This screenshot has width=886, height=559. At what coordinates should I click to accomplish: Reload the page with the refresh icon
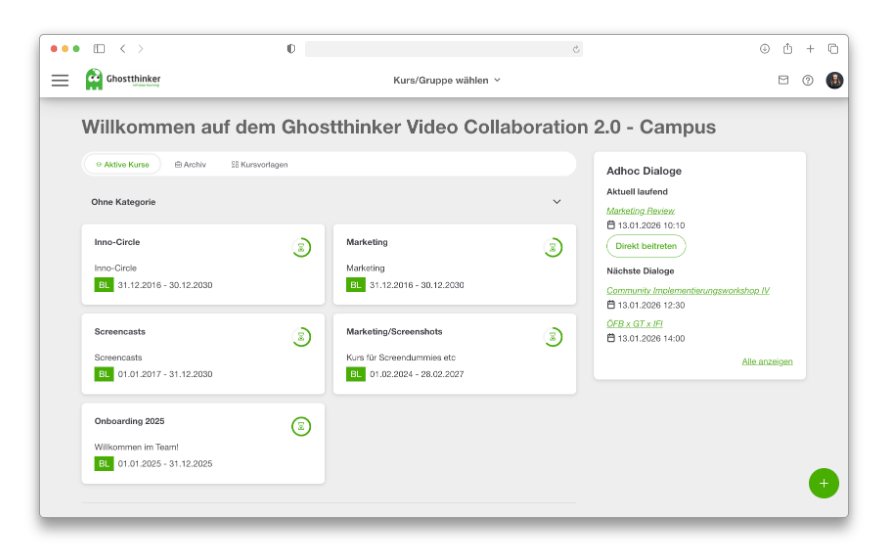click(576, 49)
